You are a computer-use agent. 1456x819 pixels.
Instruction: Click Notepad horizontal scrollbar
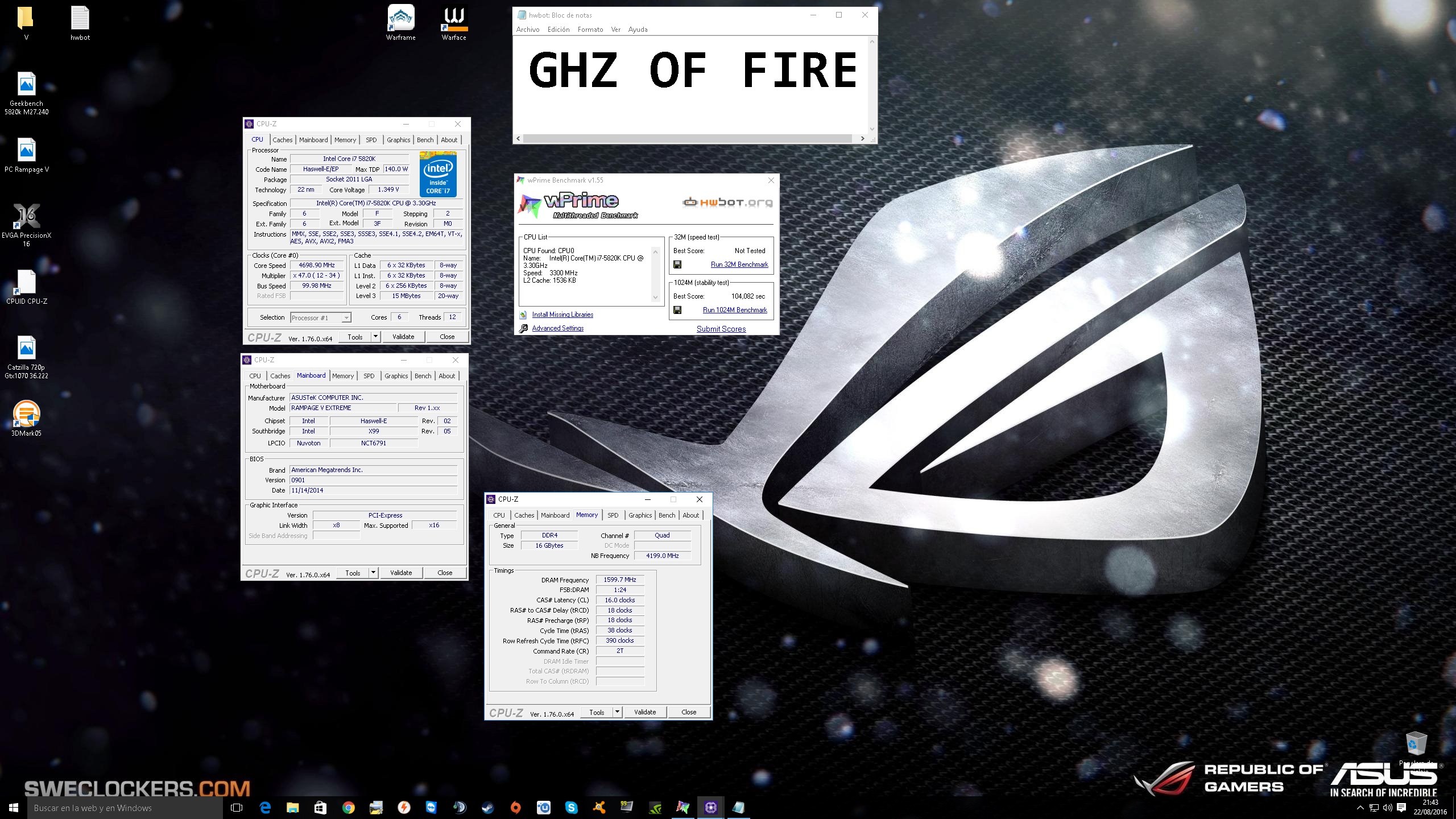[x=687, y=138]
